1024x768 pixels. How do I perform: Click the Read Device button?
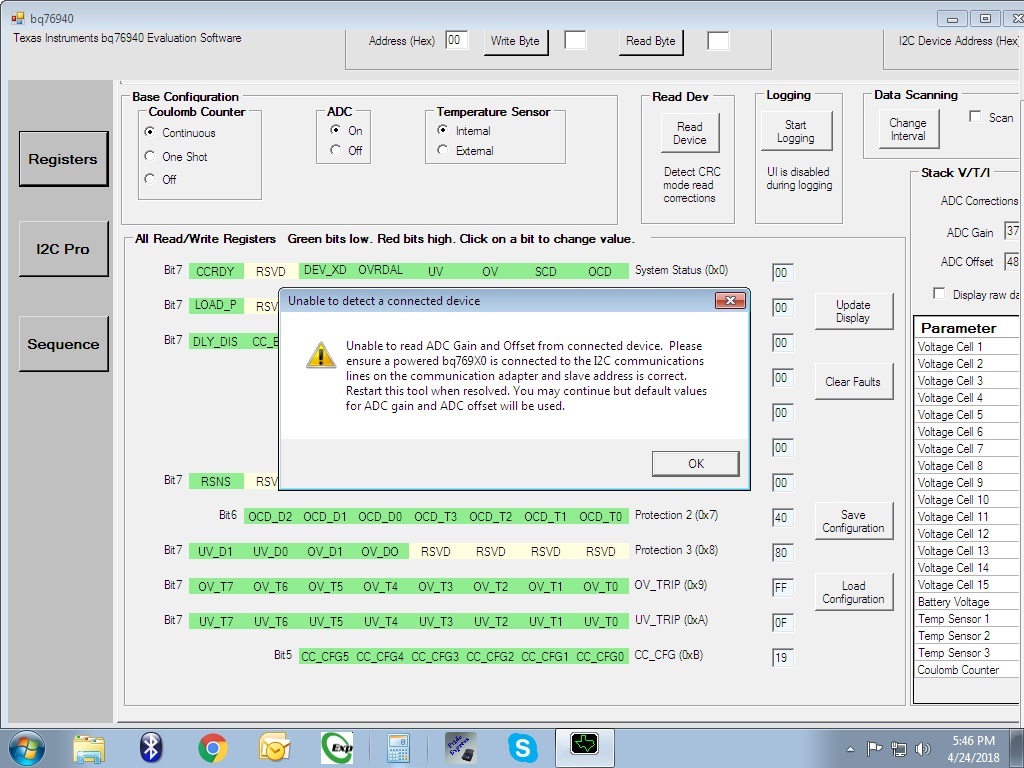click(690, 133)
